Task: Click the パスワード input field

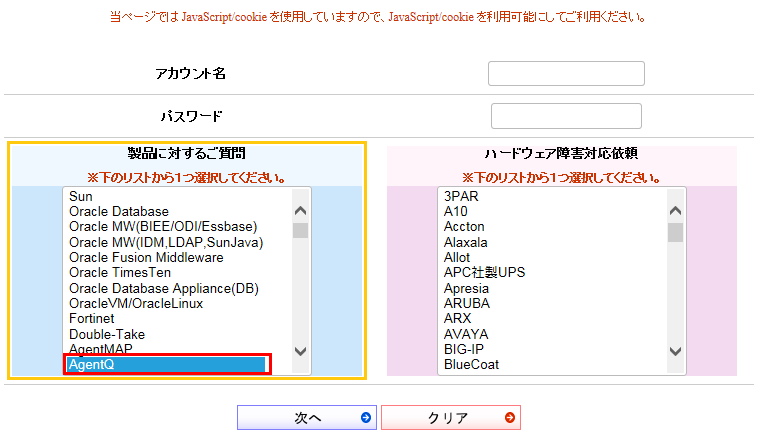Action: [x=566, y=116]
